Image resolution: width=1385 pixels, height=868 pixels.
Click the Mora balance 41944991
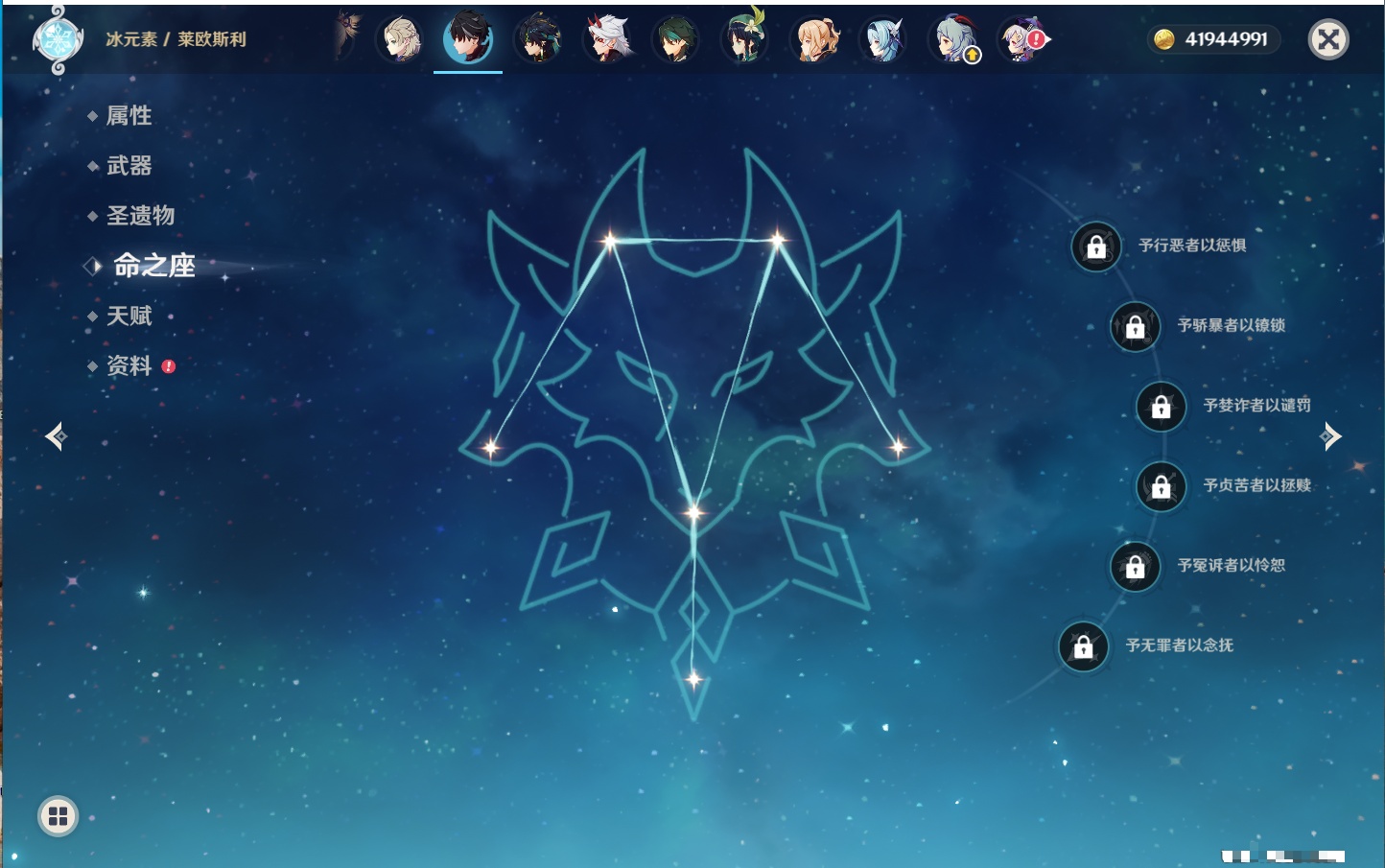pos(1226,39)
